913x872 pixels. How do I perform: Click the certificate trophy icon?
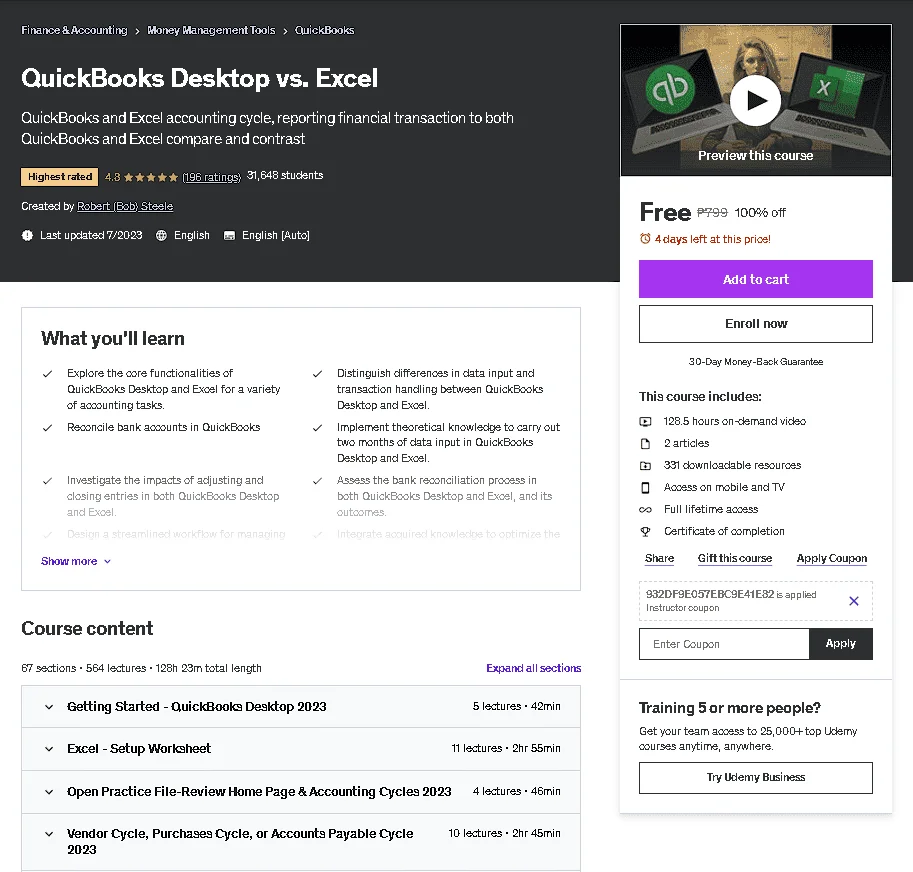pyautogui.click(x=645, y=531)
